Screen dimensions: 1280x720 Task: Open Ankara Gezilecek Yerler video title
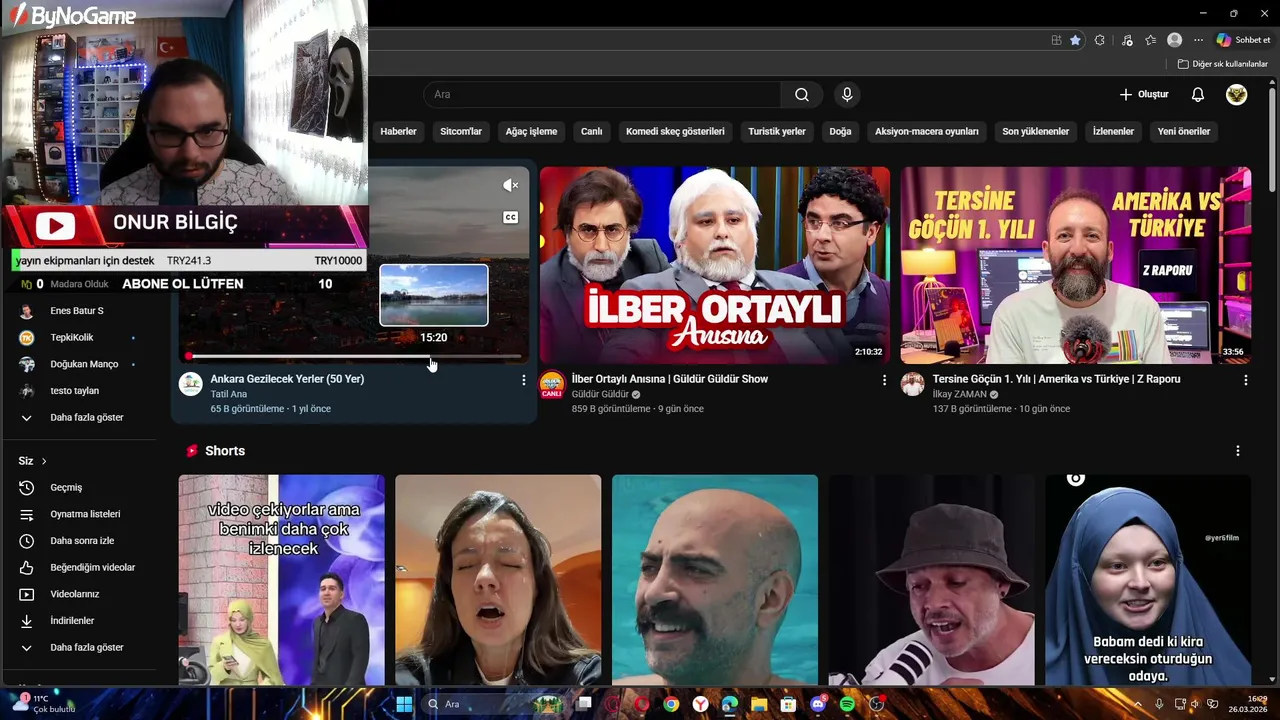287,379
